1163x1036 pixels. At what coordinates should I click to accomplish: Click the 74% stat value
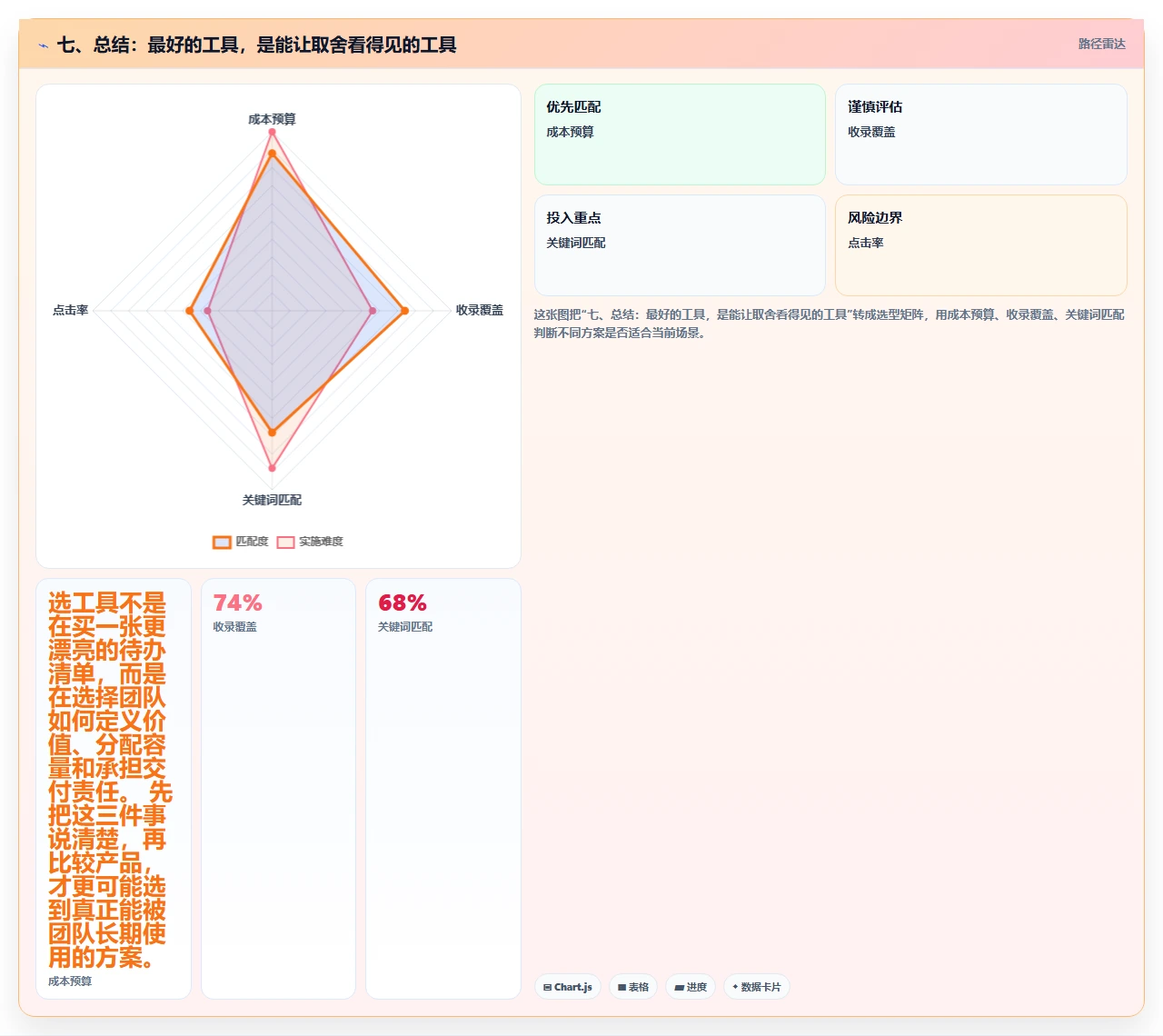click(237, 603)
